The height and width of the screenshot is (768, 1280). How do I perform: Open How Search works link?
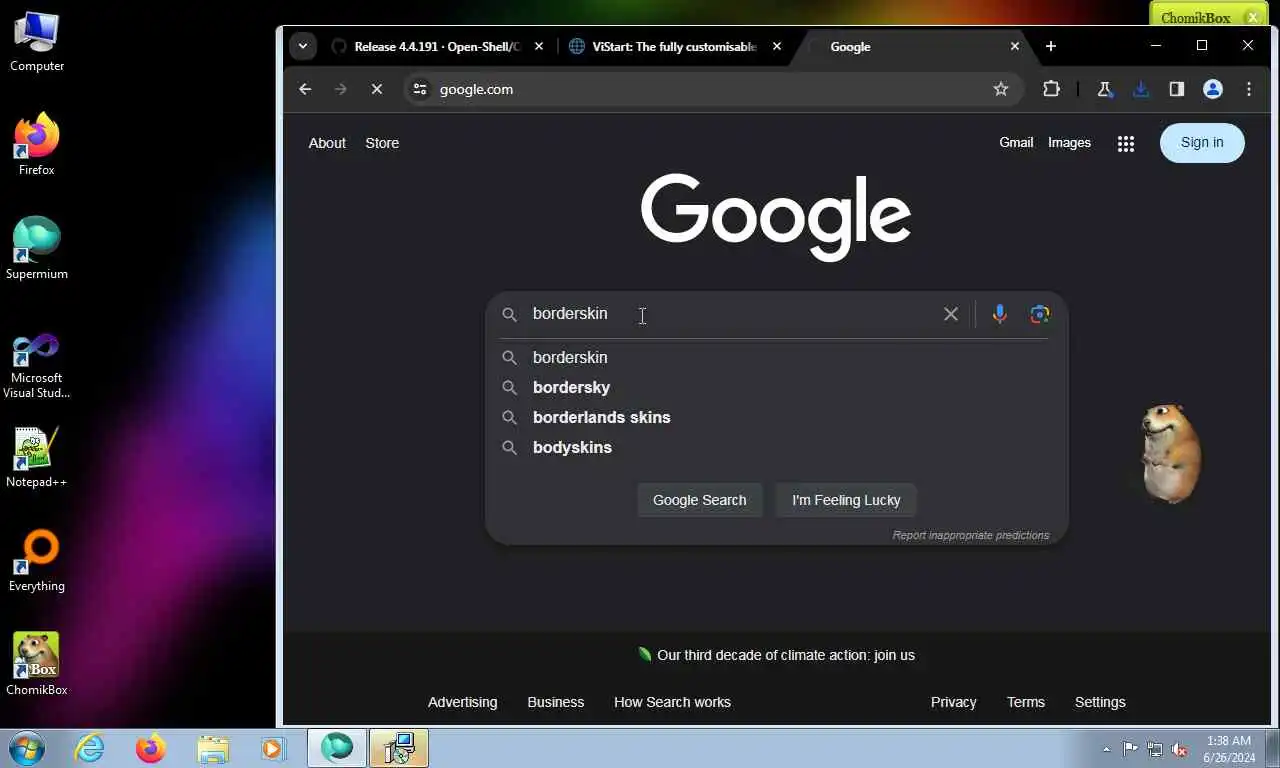pos(672,702)
